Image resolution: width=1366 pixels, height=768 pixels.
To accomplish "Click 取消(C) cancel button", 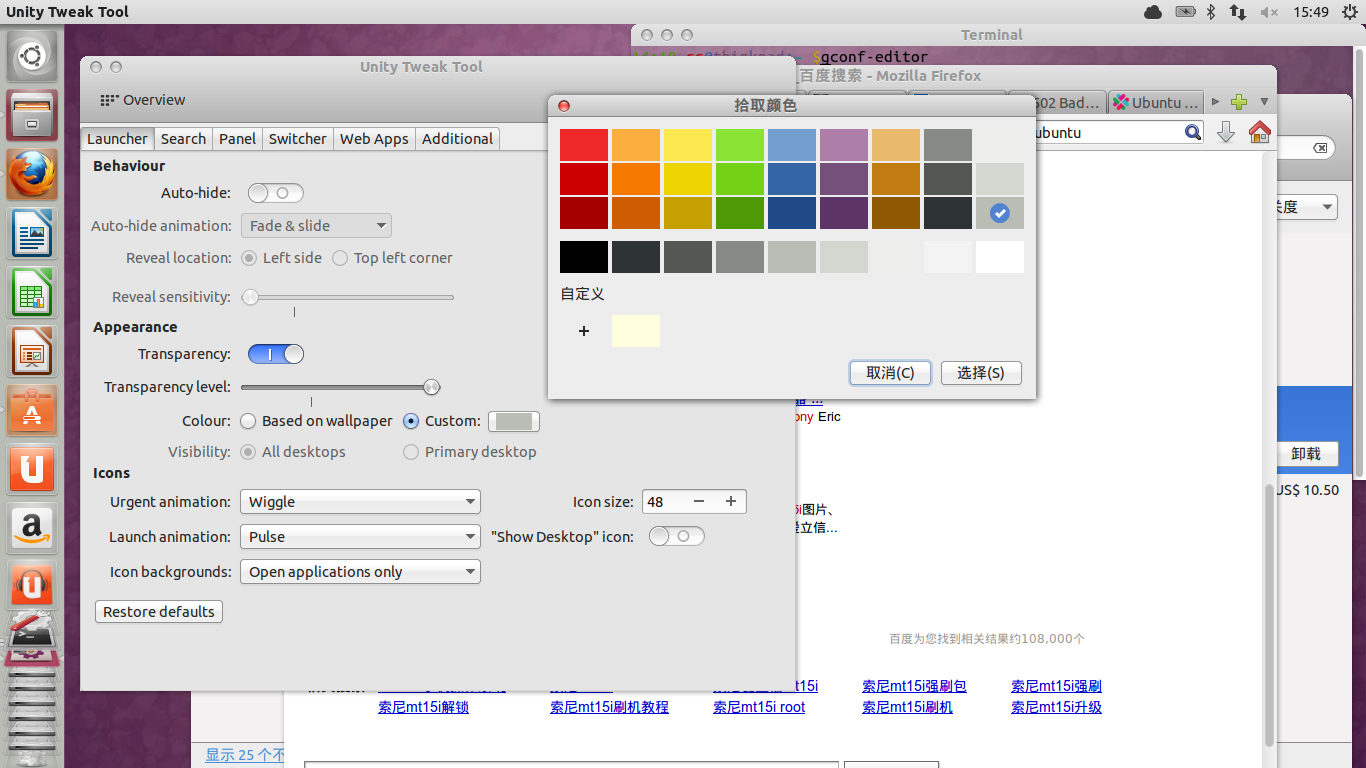I will (x=890, y=373).
